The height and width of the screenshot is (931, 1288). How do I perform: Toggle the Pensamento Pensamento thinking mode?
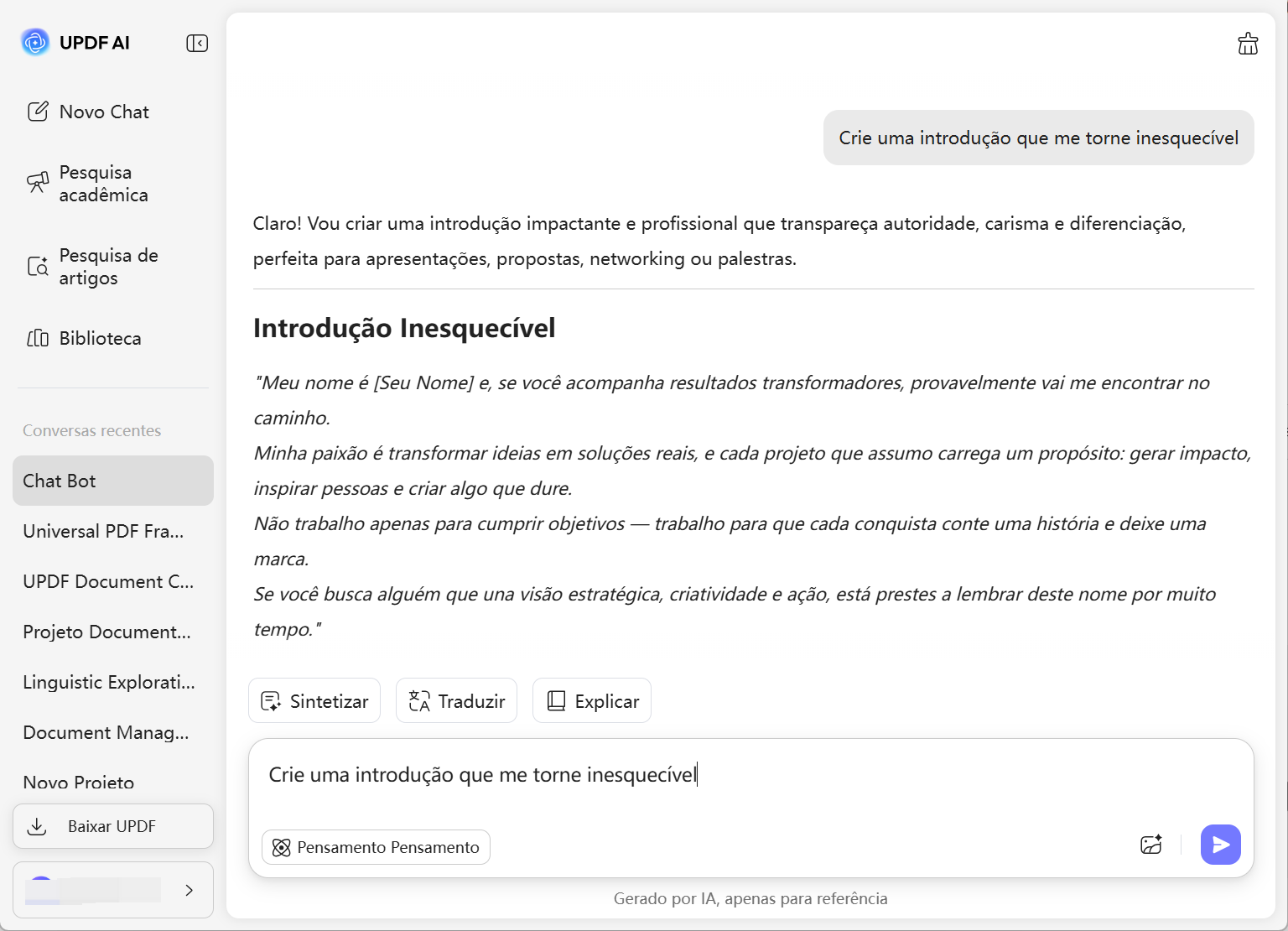[376, 847]
